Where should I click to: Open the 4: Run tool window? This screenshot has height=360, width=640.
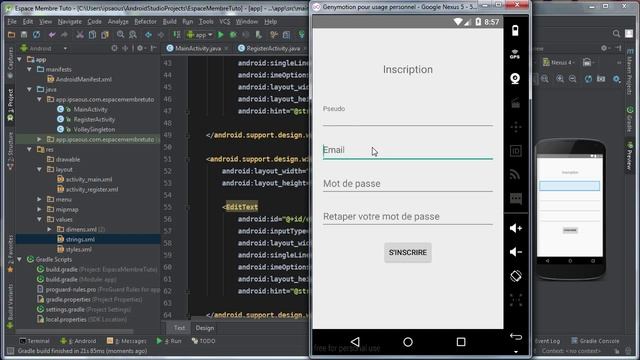pyautogui.click(x=169, y=341)
